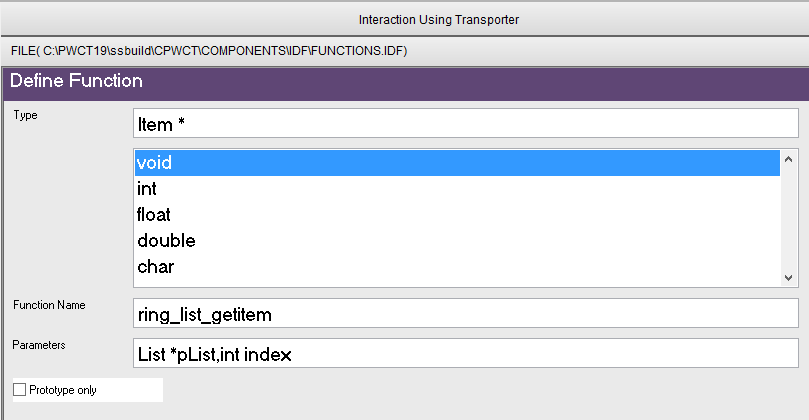Image resolution: width=809 pixels, height=420 pixels.
Task: Click the FUNCTIONS.IDF file path bar
Action: point(405,51)
